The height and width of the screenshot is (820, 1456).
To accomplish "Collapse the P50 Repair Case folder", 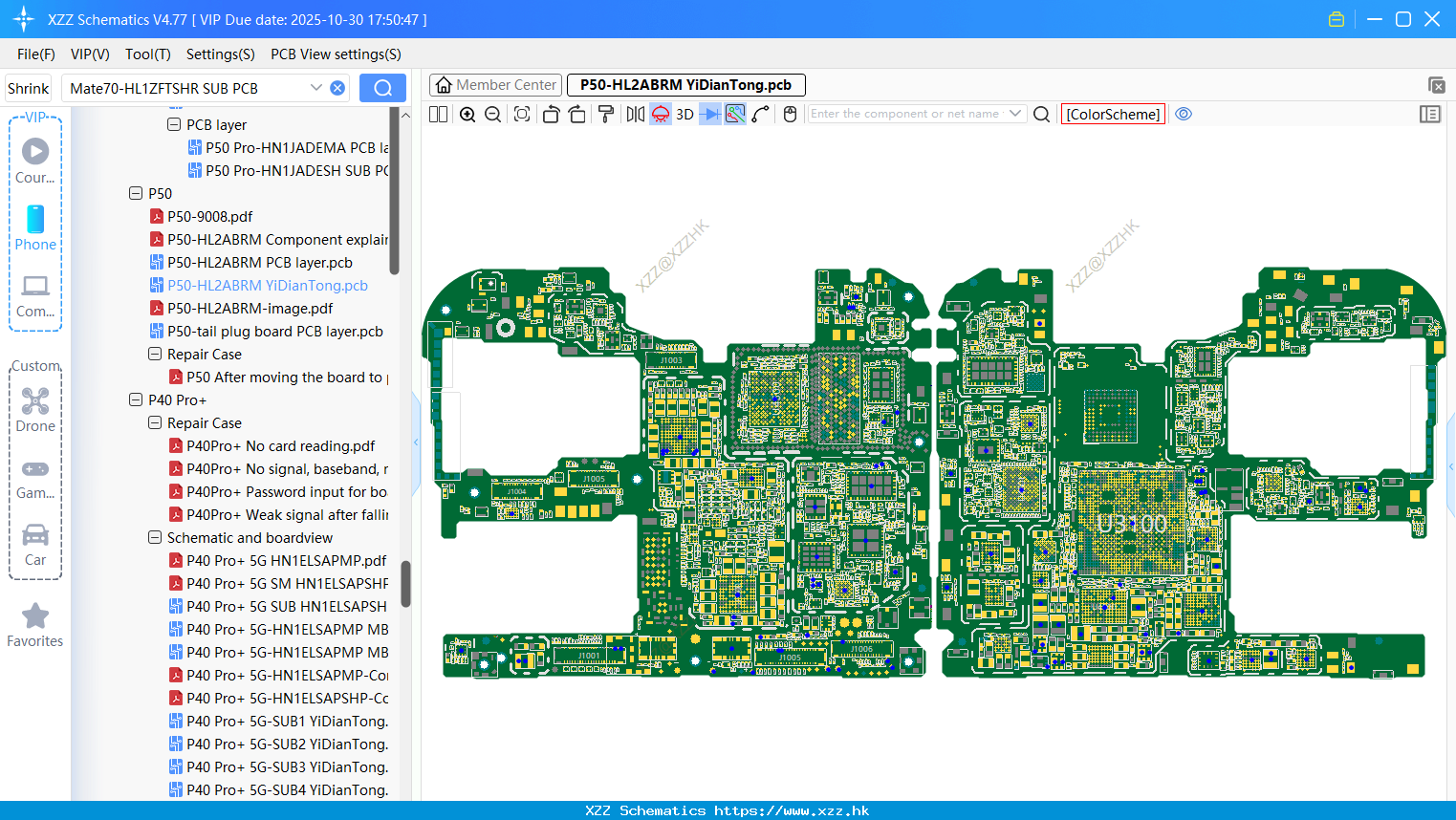I will tap(155, 354).
